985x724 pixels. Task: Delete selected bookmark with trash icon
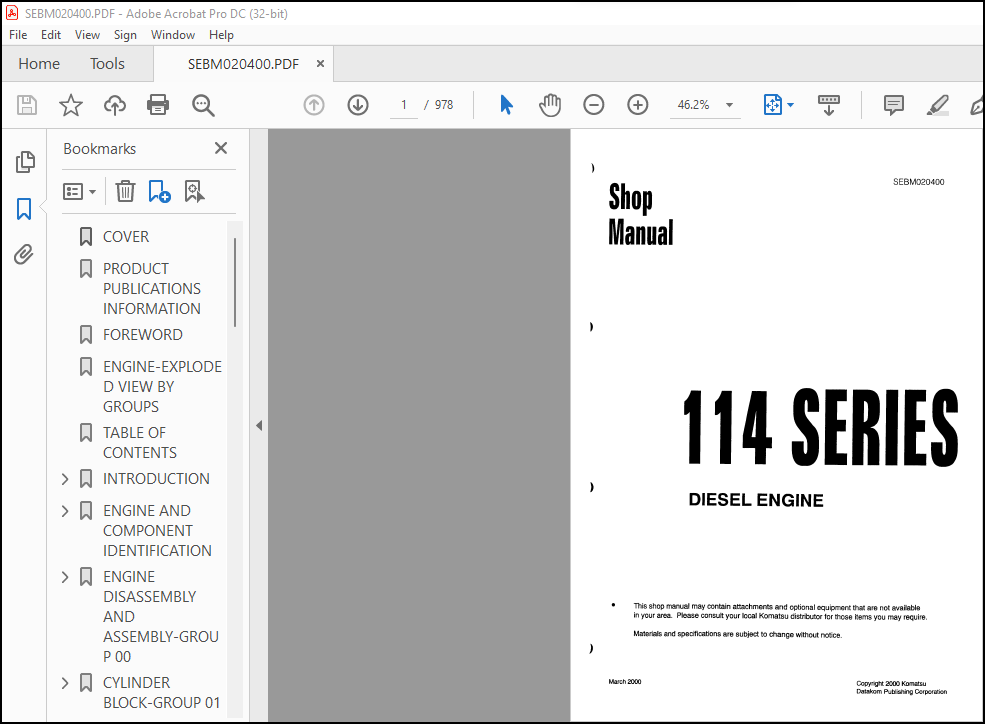(126, 192)
